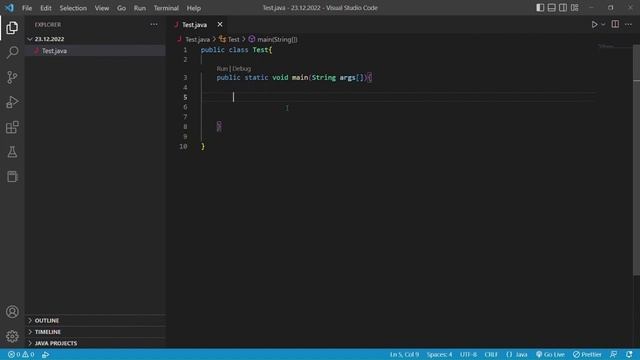The height and width of the screenshot is (360, 640).
Task: Click the status bar icon right of warnings
Action: 45,354
